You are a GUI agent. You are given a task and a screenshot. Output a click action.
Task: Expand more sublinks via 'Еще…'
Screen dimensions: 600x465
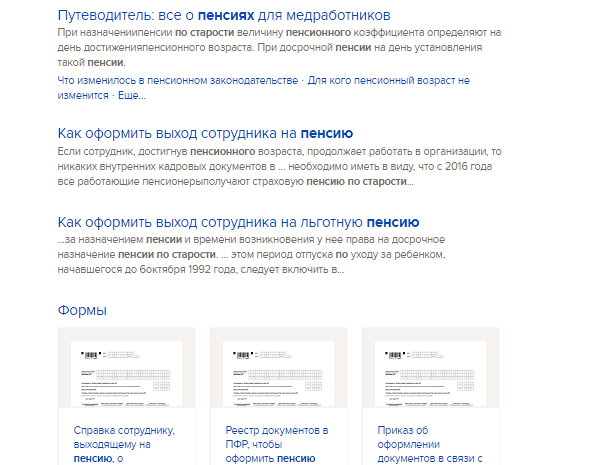click(131, 95)
